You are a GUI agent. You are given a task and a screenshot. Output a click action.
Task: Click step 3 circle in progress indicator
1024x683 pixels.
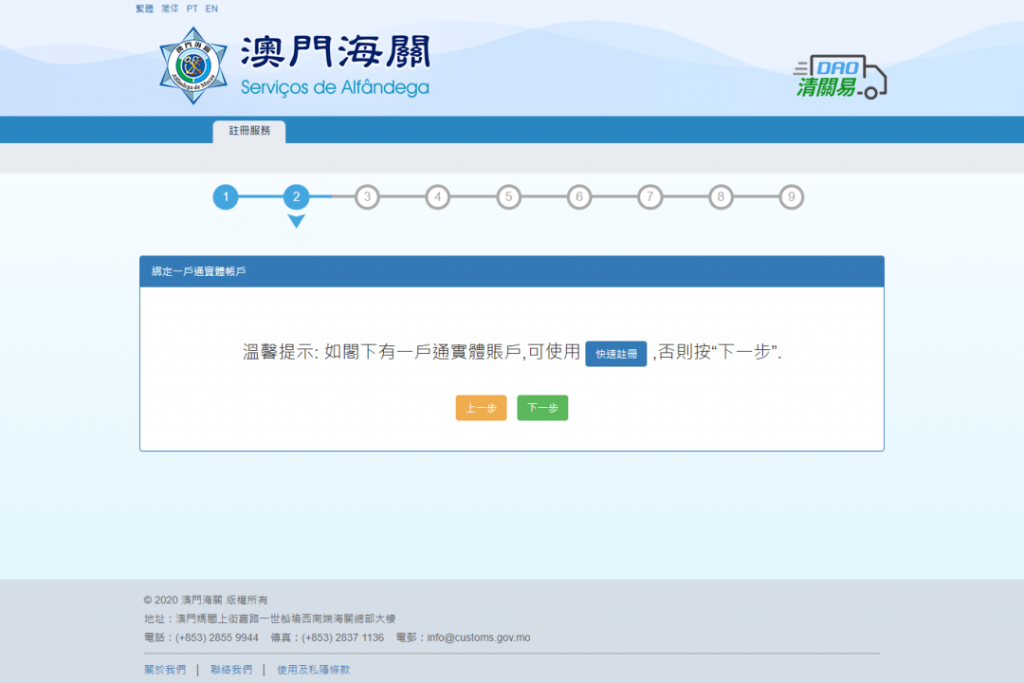(x=367, y=197)
